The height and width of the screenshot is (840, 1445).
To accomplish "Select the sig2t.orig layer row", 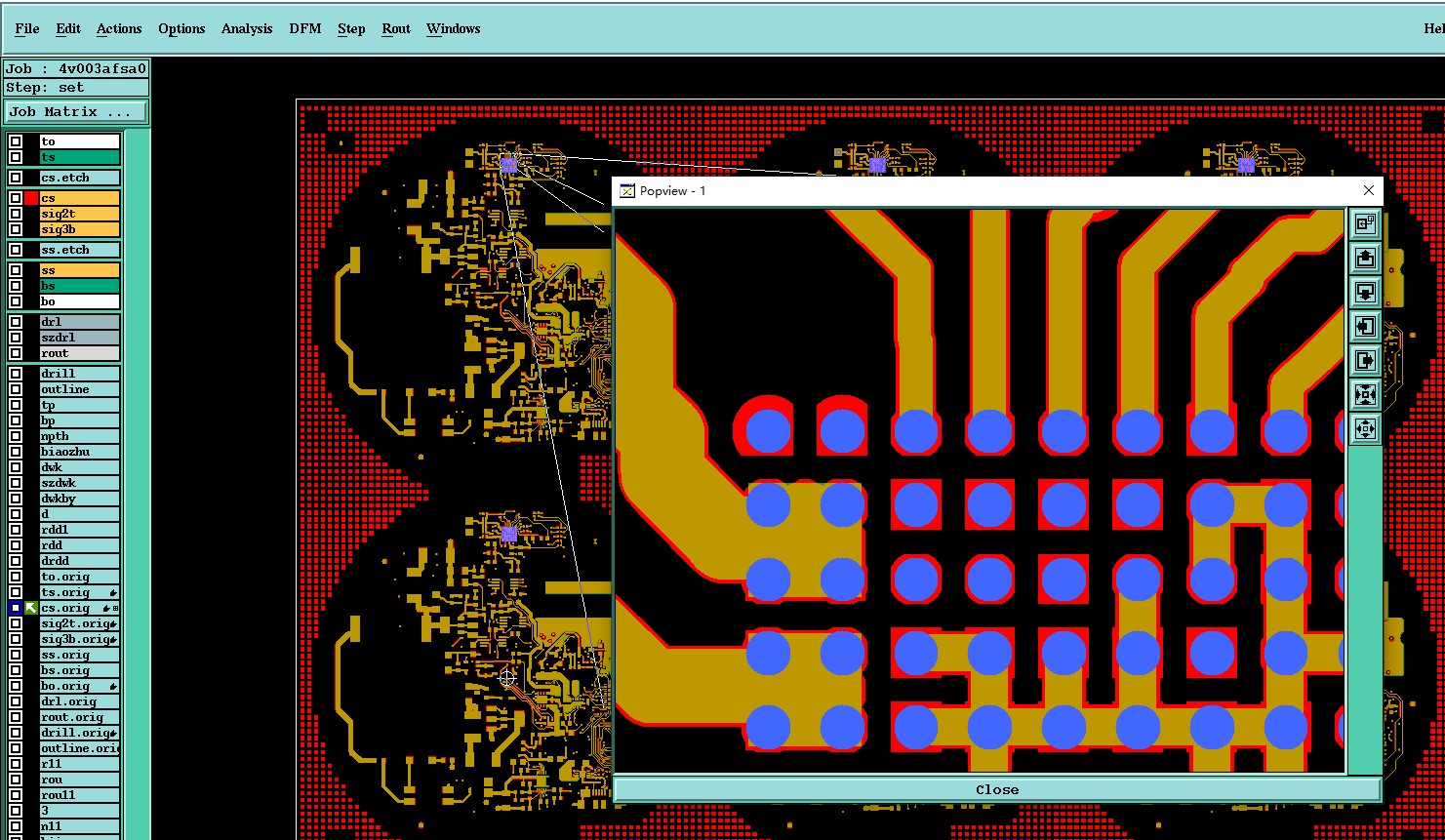I will [79, 623].
